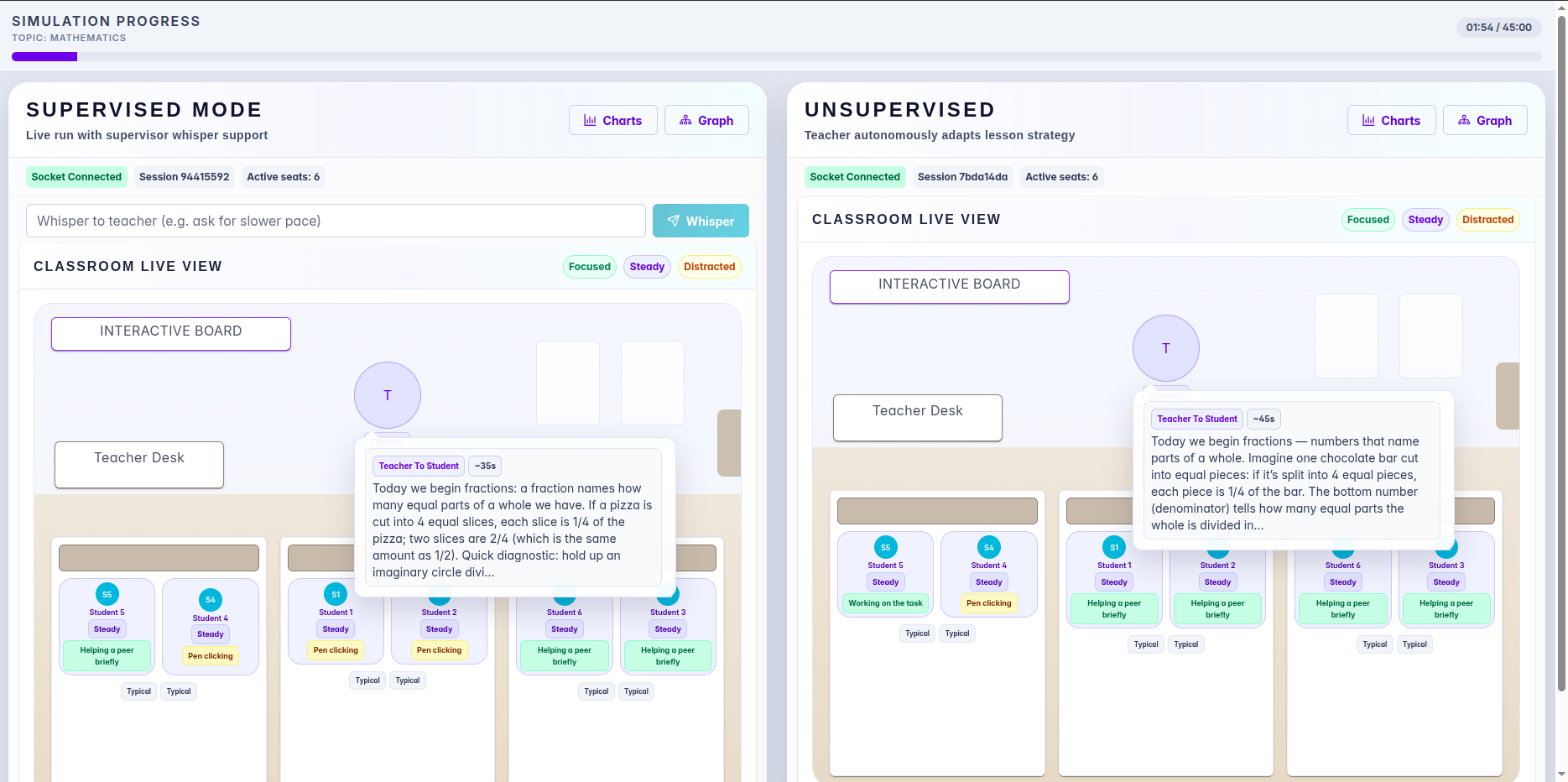Click the 01:54 / 45:00 timer
This screenshot has height=782, width=1568.
point(1498,28)
